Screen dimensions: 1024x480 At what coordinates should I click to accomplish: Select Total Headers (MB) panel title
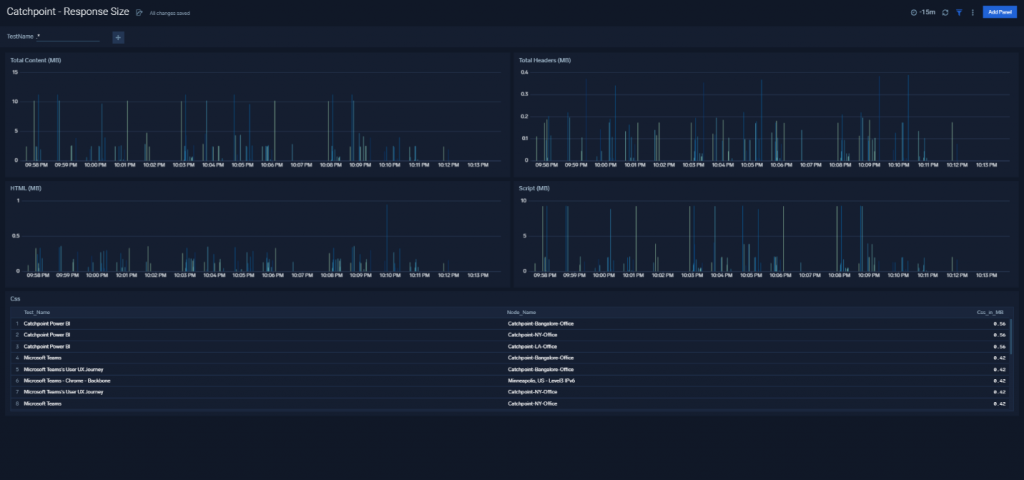click(545, 60)
